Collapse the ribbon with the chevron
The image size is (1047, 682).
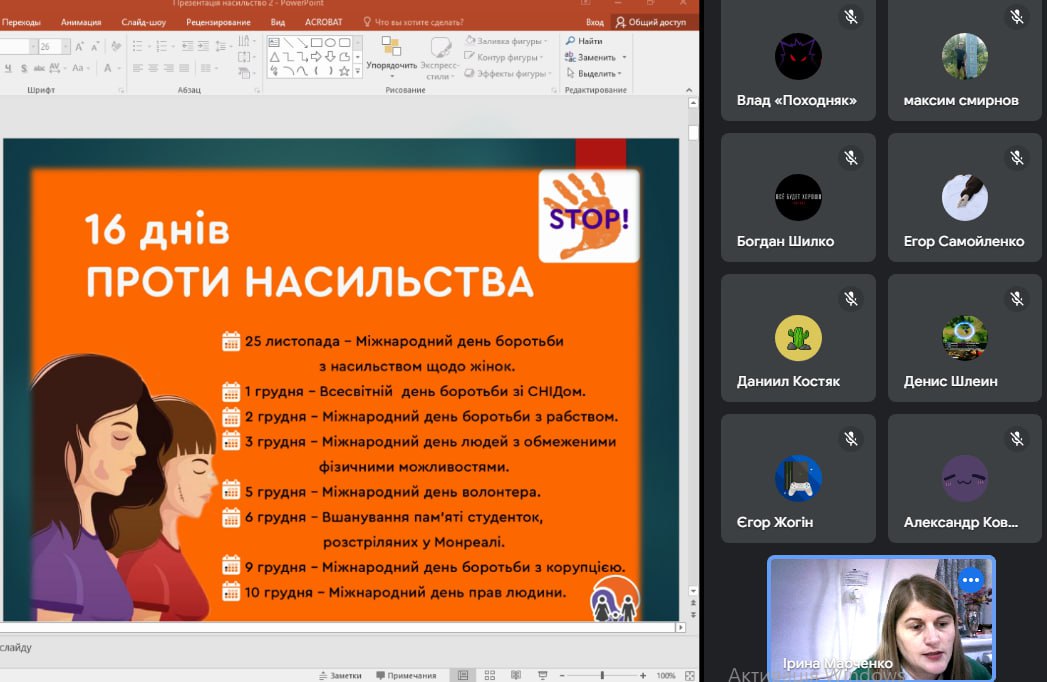[x=688, y=90]
